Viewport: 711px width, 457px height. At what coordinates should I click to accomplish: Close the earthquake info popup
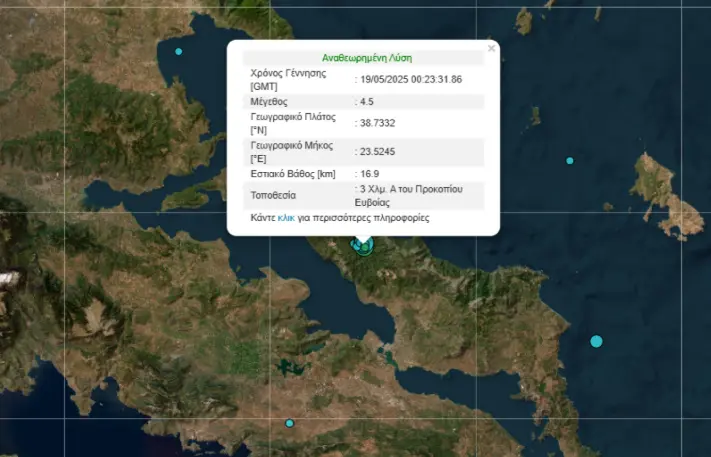tap(490, 48)
